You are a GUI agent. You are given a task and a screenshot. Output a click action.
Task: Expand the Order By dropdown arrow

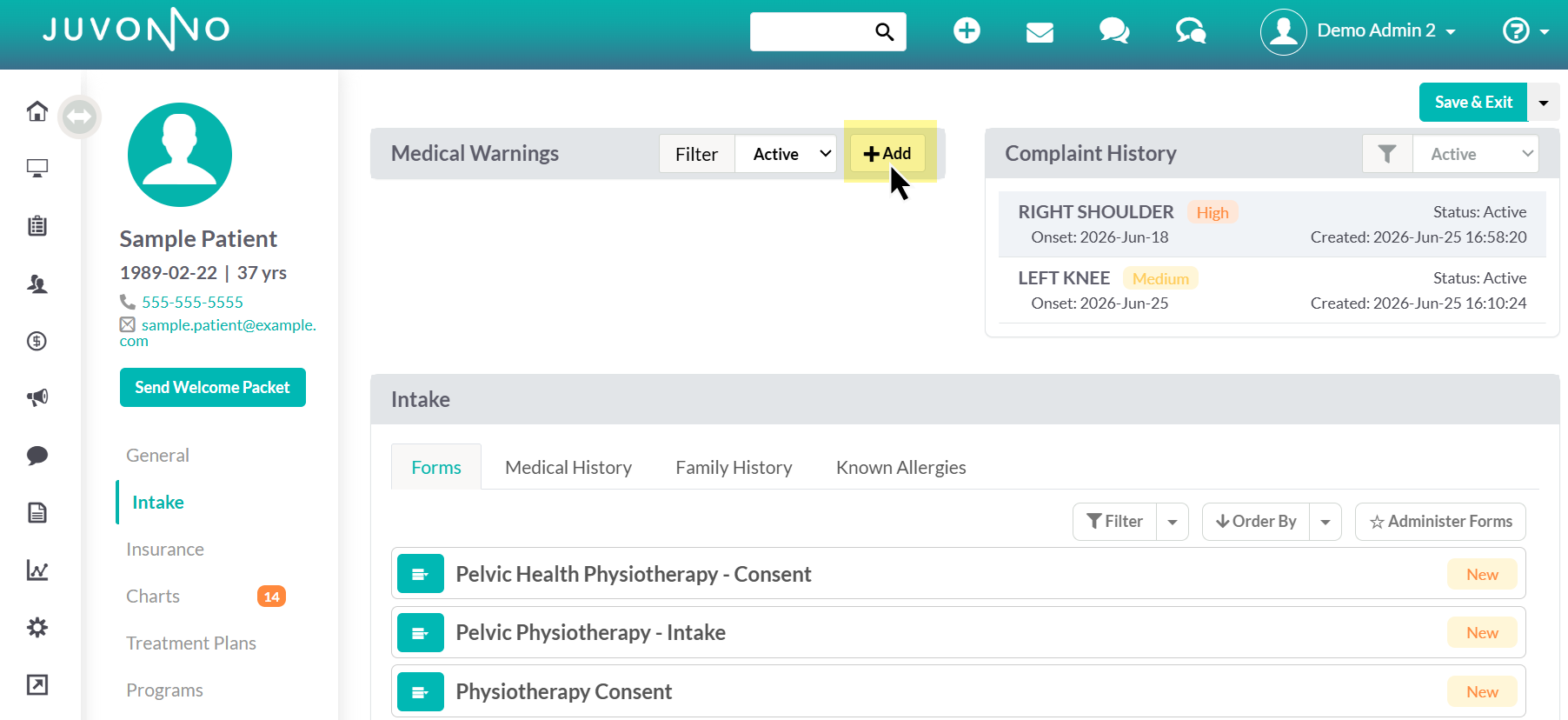coord(1325,522)
